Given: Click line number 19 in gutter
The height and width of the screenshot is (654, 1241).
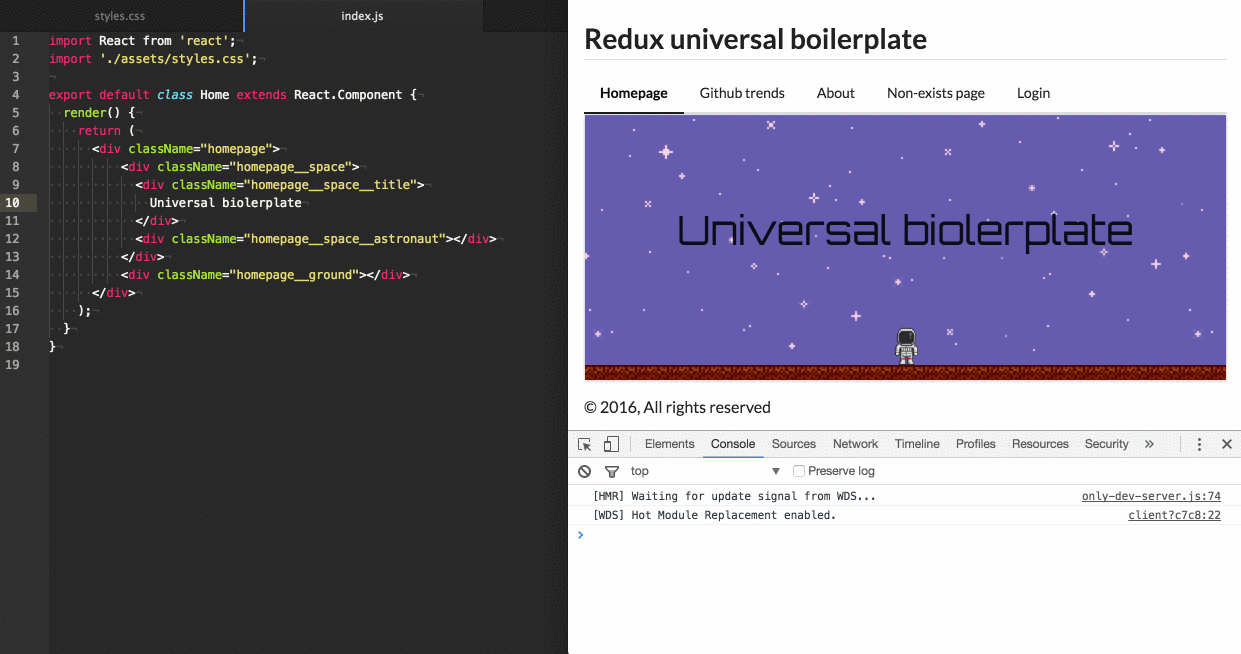Looking at the screenshot, I should pos(12,365).
